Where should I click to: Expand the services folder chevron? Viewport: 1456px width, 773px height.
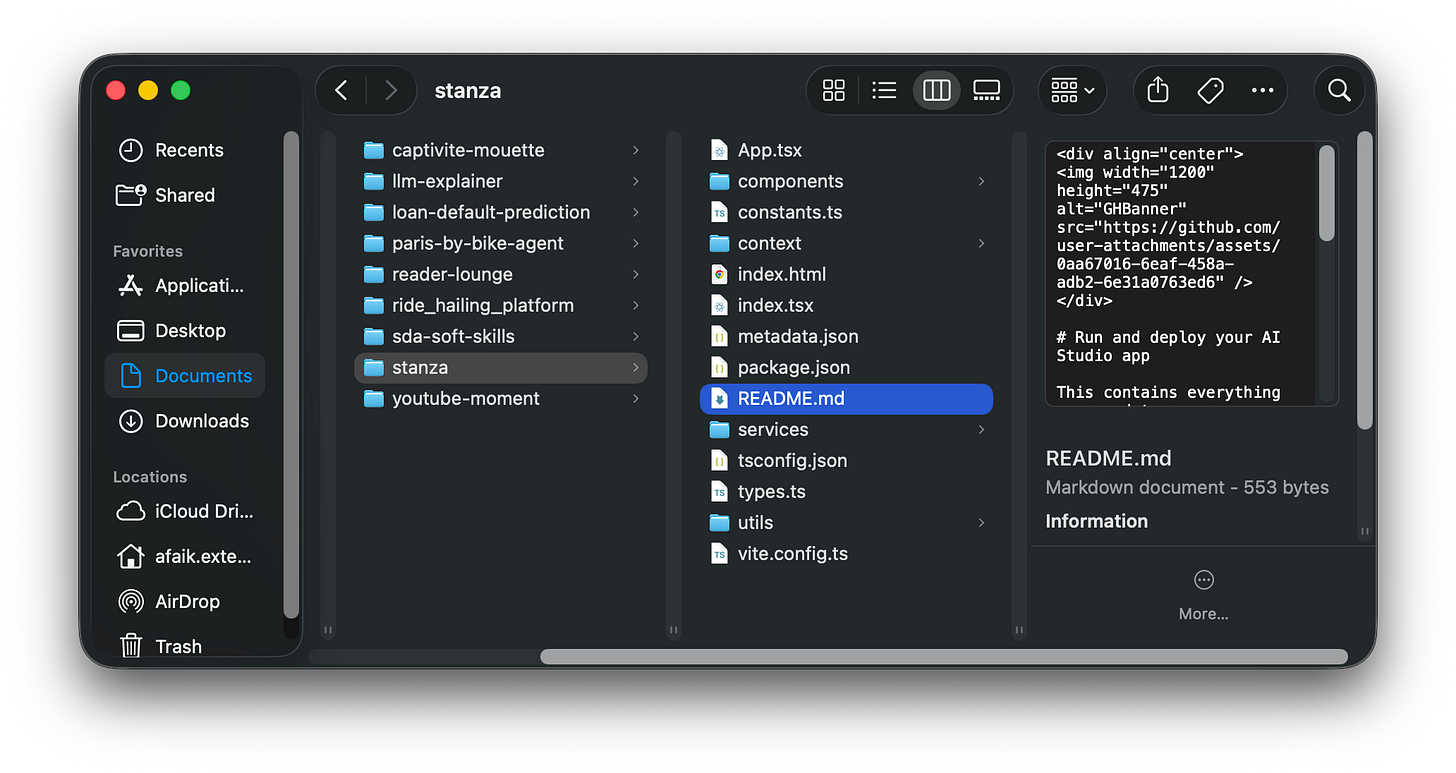[981, 429]
